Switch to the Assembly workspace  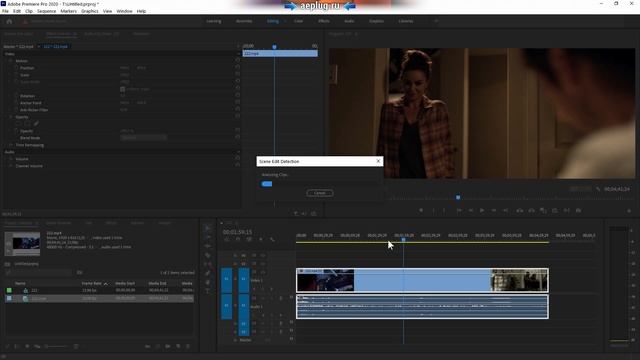pyautogui.click(x=244, y=21)
